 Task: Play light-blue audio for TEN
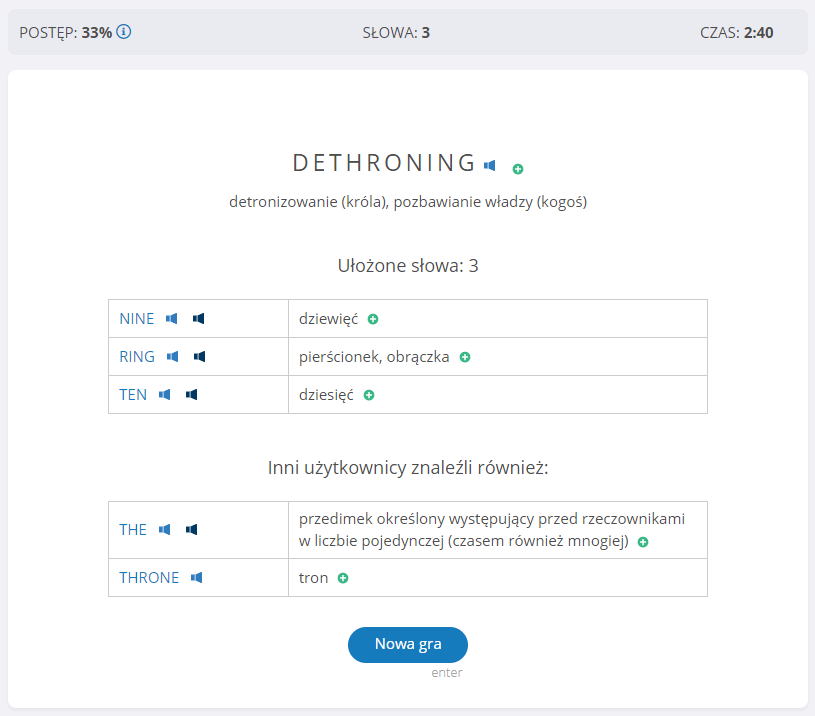click(164, 394)
